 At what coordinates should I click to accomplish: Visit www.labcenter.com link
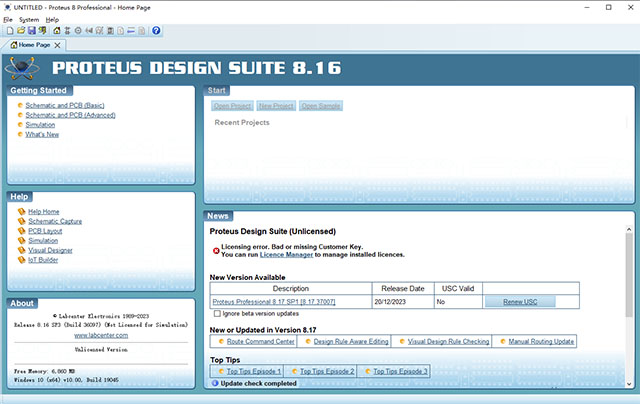click(101, 335)
